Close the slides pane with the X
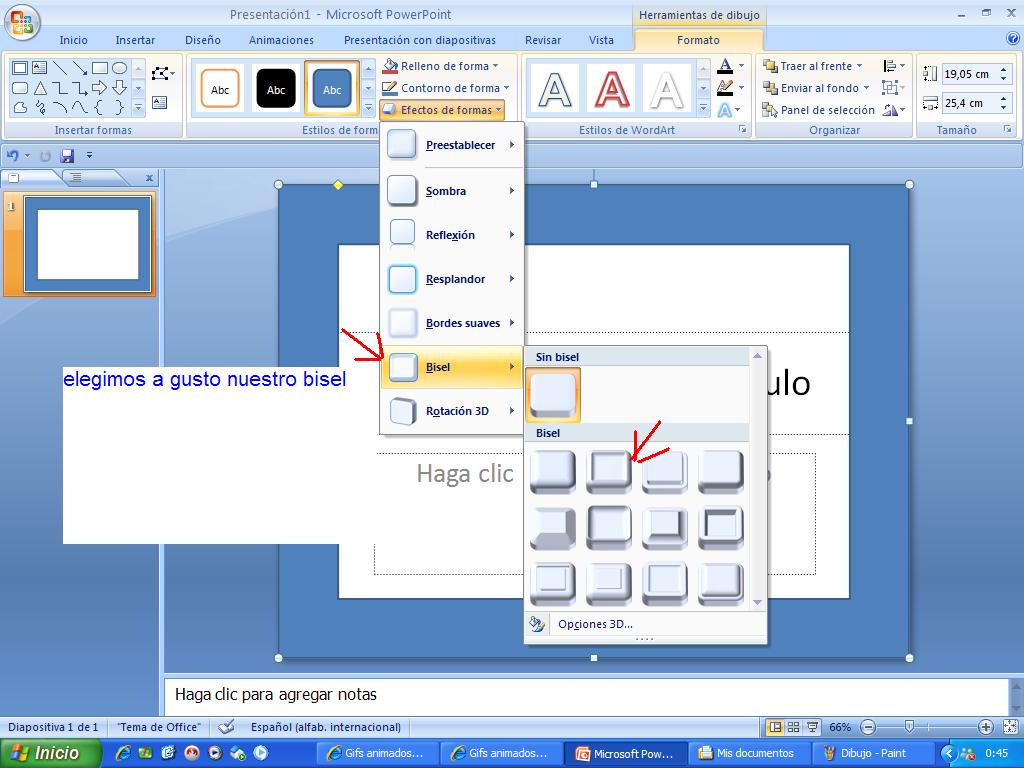1024x768 pixels. (x=150, y=177)
